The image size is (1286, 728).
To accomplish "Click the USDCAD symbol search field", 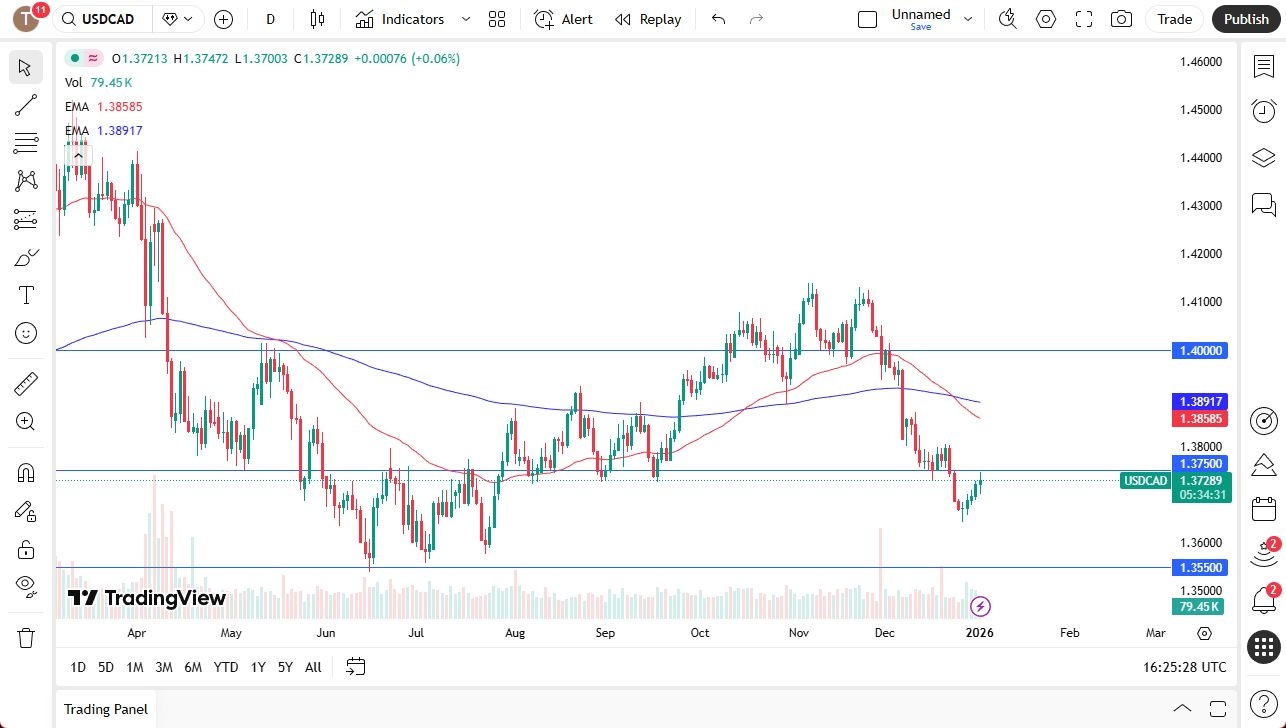I will (x=109, y=19).
